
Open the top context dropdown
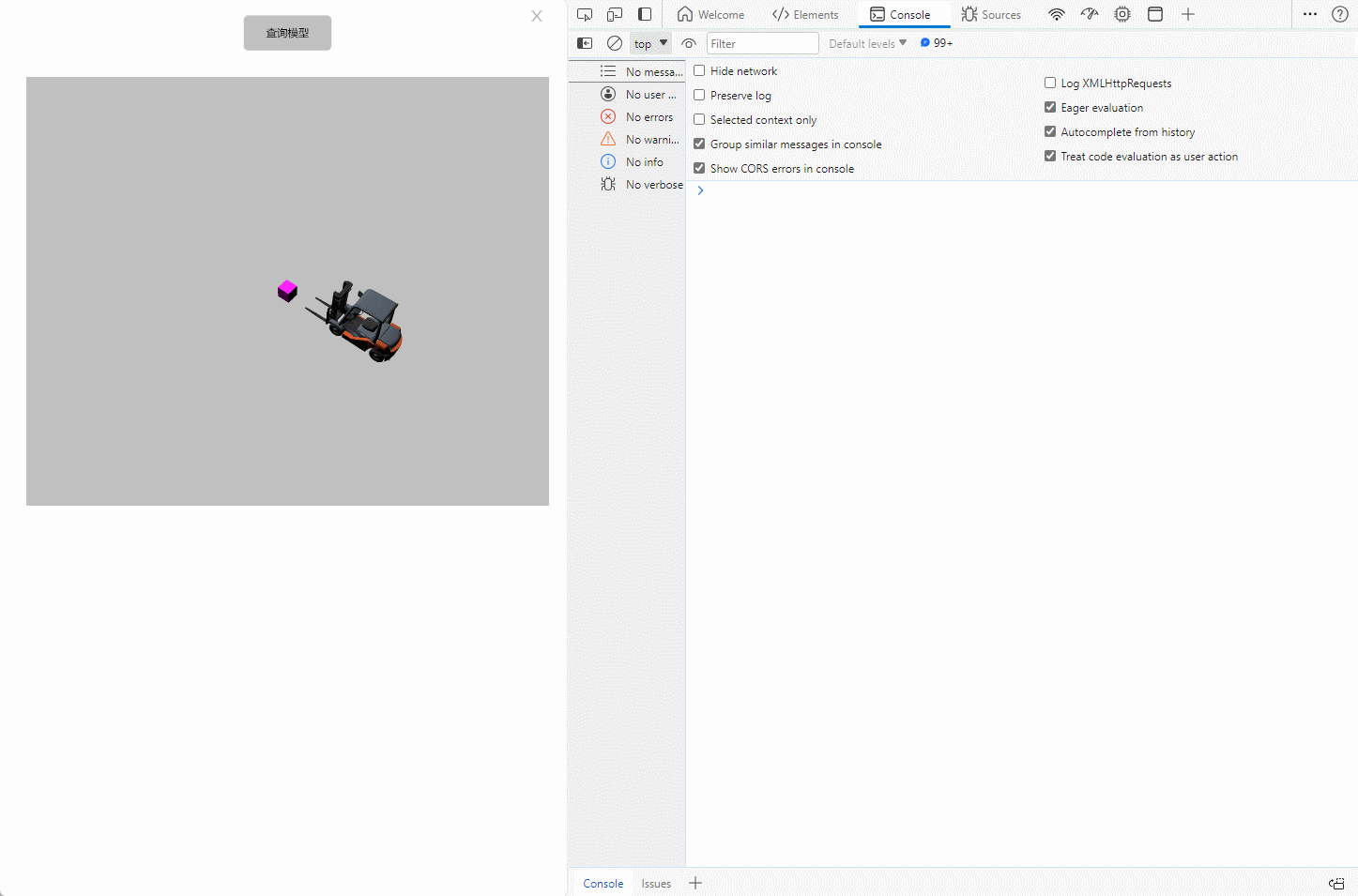coord(650,43)
